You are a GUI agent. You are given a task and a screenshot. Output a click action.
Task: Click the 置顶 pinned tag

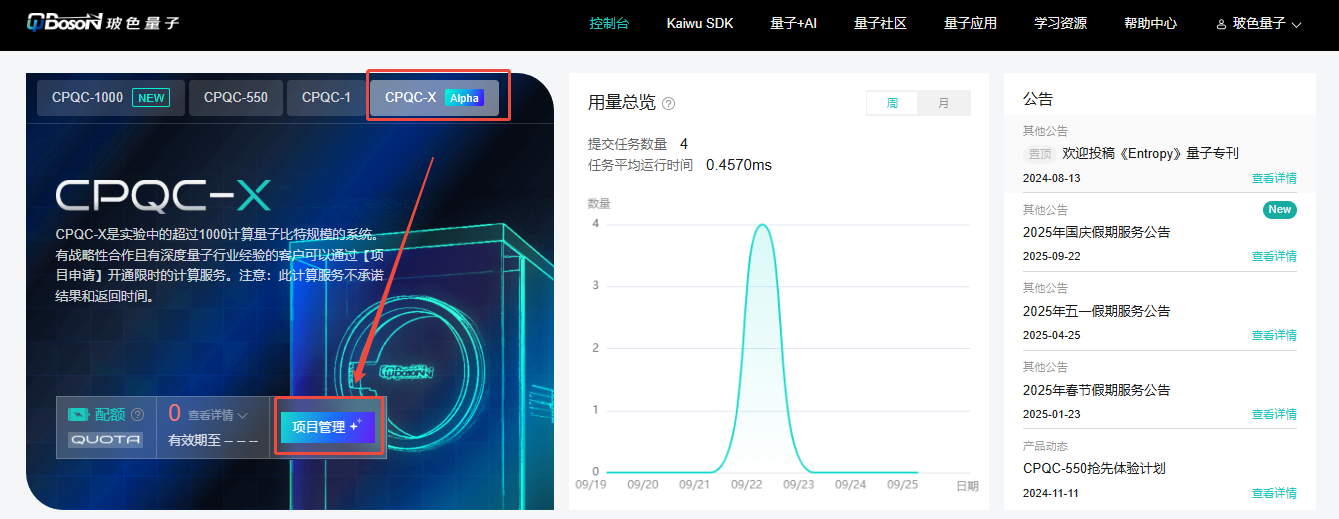pyautogui.click(x=1040, y=154)
